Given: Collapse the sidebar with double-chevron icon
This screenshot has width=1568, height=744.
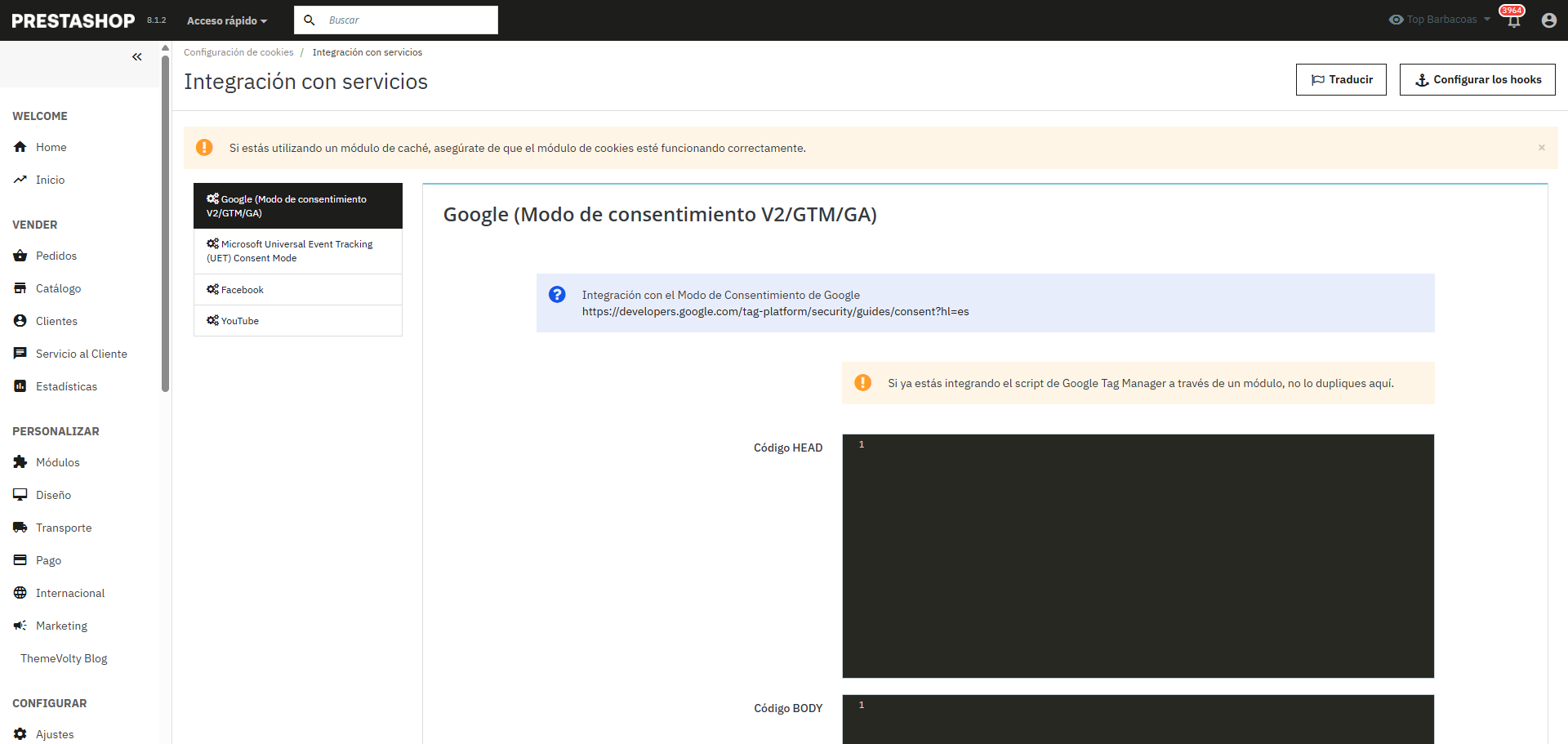Looking at the screenshot, I should [137, 56].
